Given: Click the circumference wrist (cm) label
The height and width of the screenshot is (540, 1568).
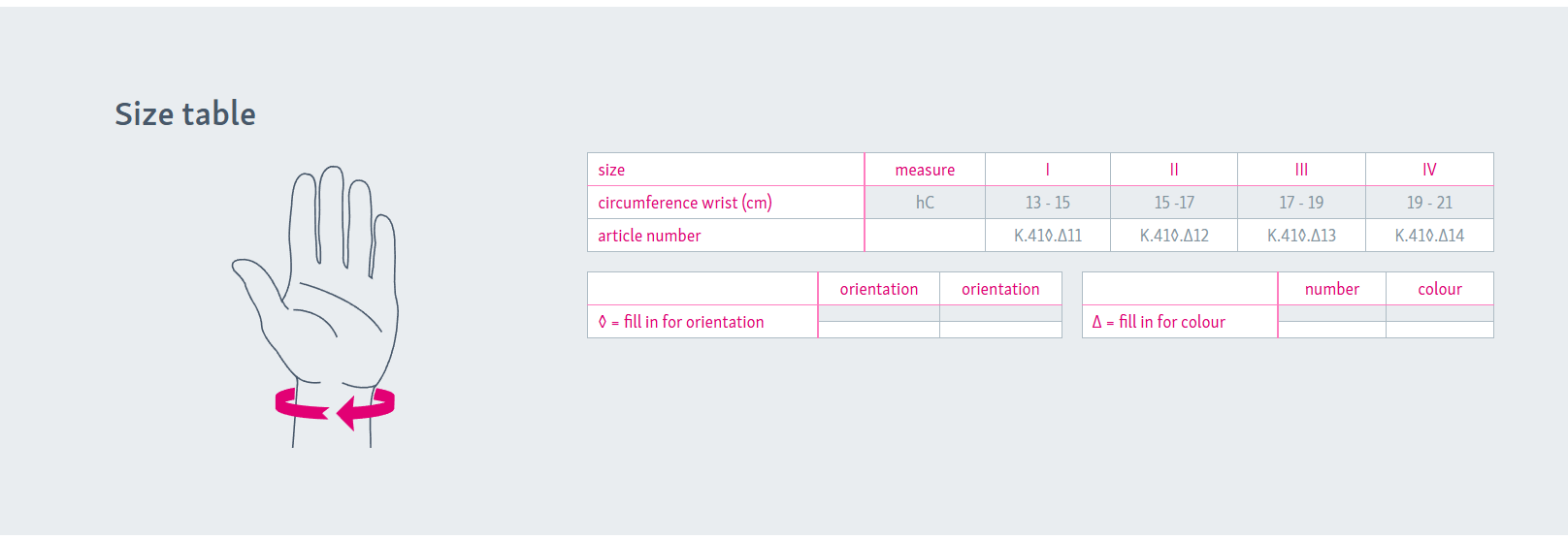Looking at the screenshot, I should point(685,203).
